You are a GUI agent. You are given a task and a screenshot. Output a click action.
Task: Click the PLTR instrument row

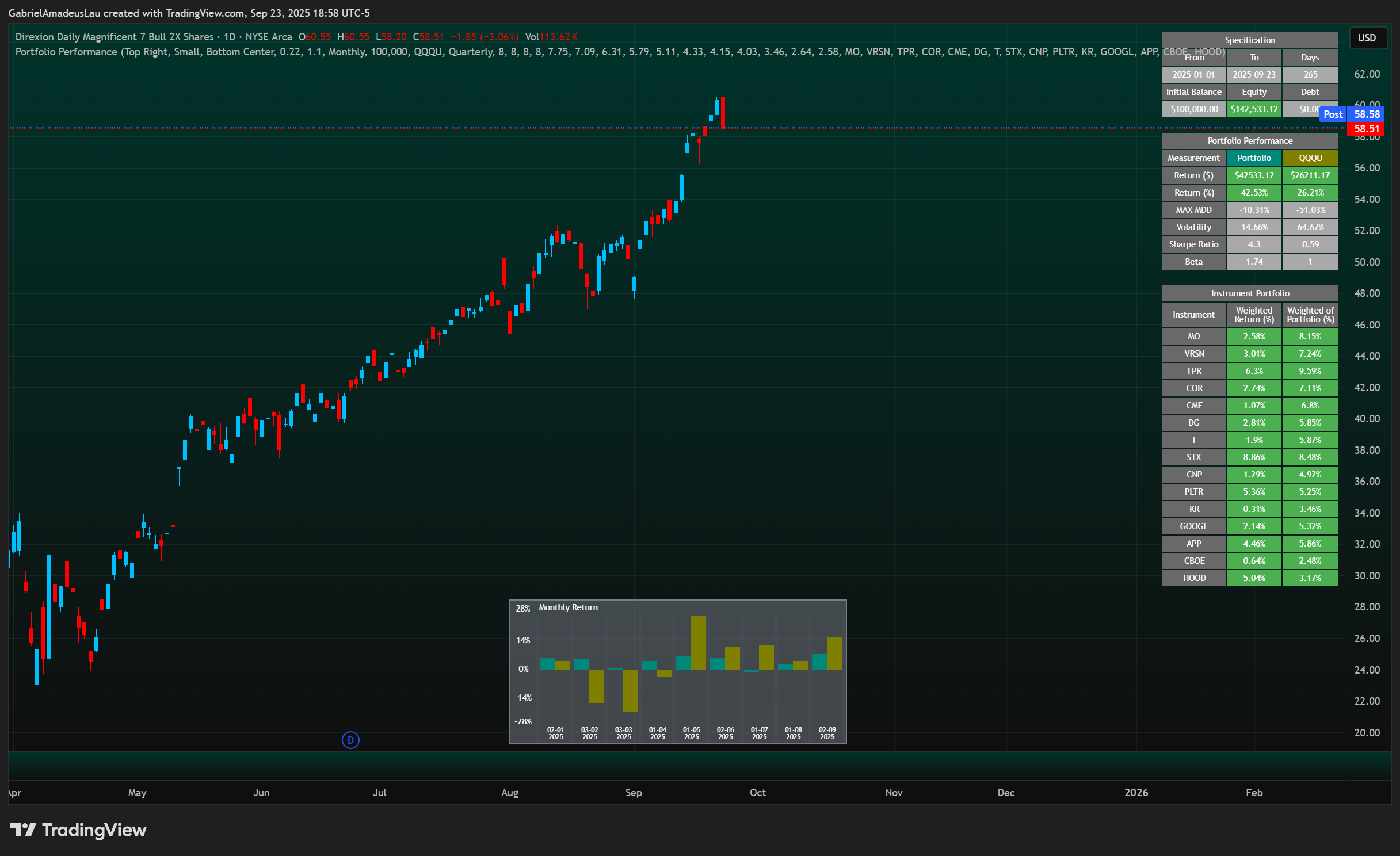click(x=1250, y=492)
